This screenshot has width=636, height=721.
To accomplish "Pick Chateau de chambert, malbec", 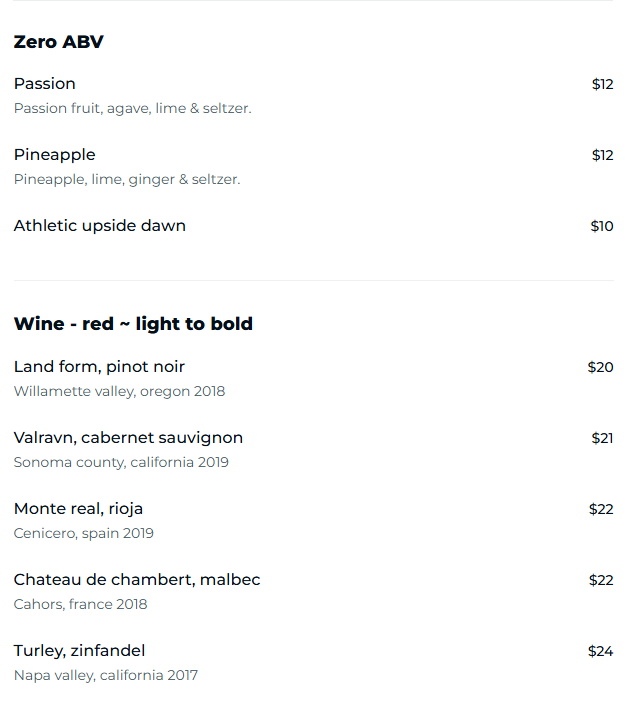I will 137,580.
